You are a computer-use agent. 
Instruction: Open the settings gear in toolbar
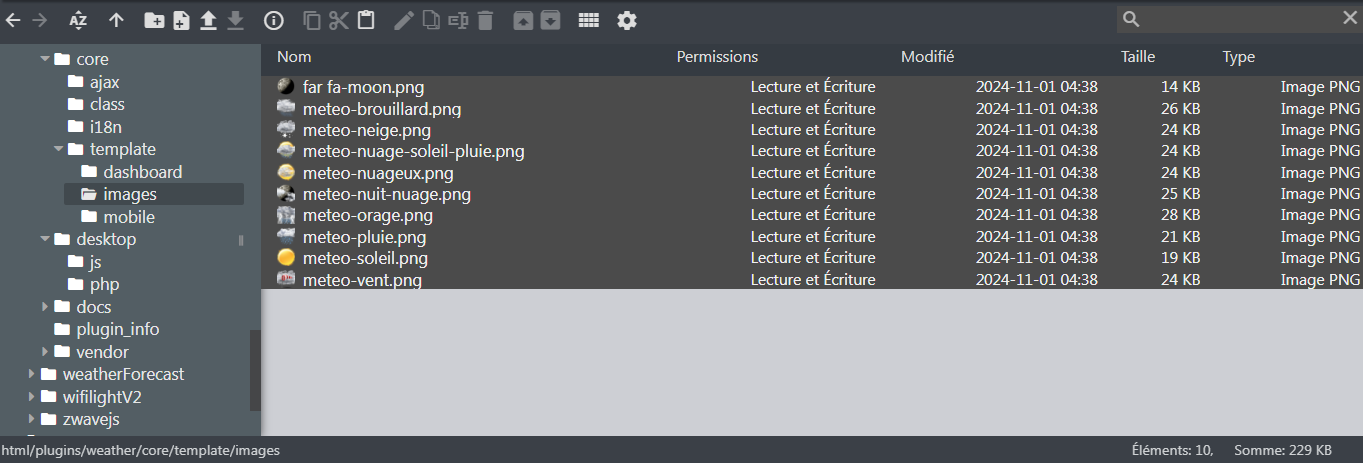click(x=627, y=20)
